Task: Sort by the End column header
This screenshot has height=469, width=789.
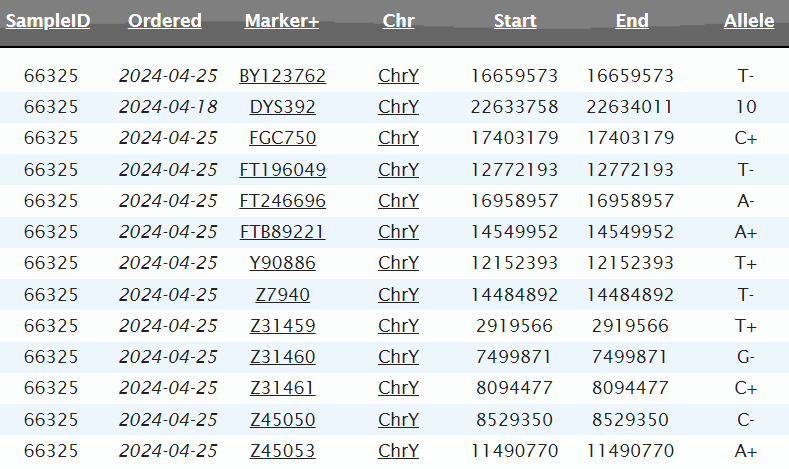Action: pos(631,21)
